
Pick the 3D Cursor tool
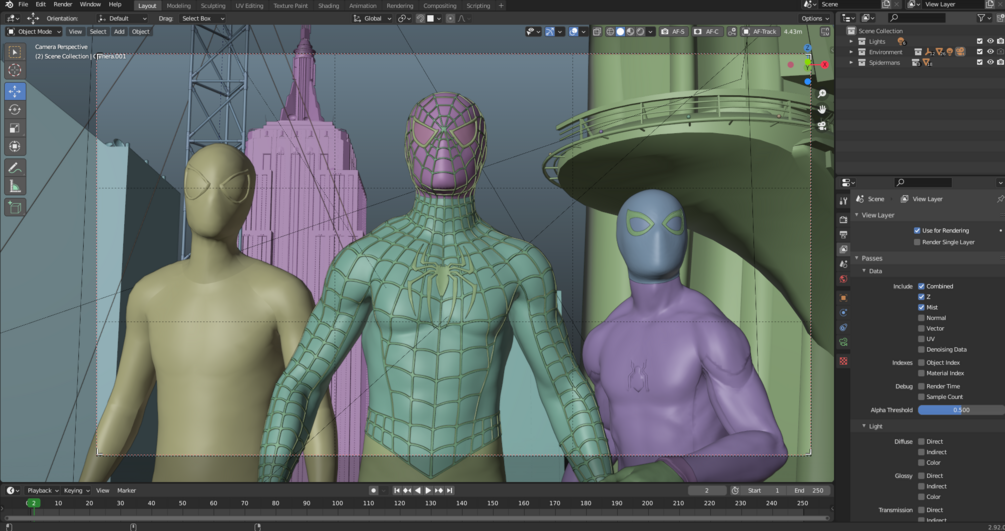click(x=15, y=71)
